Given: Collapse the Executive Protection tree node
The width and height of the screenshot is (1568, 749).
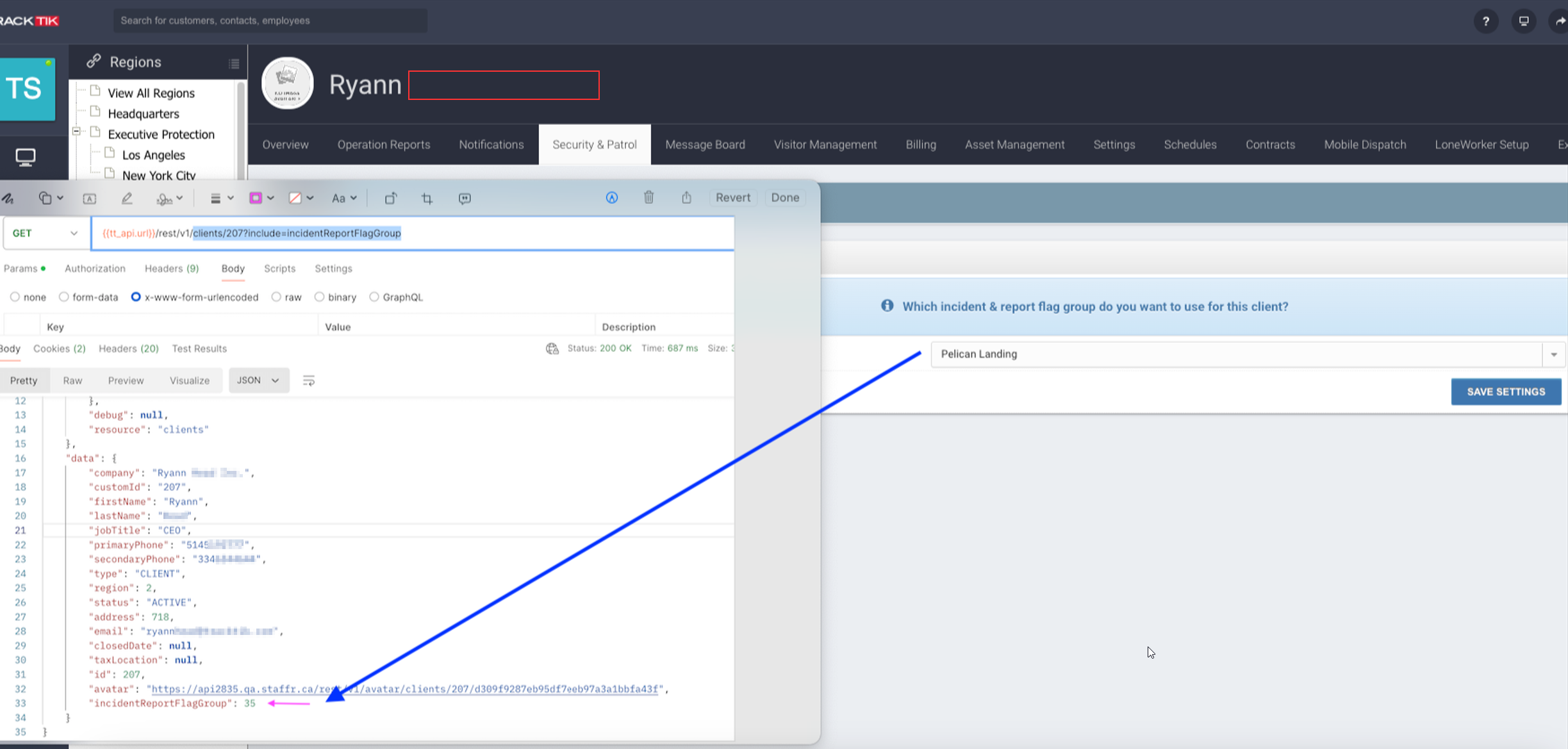Looking at the screenshot, I should (76, 131).
